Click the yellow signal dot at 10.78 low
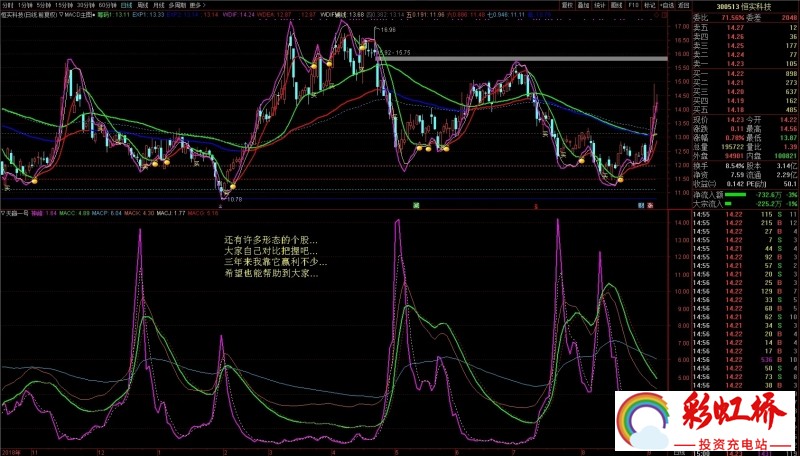 (x=231, y=186)
